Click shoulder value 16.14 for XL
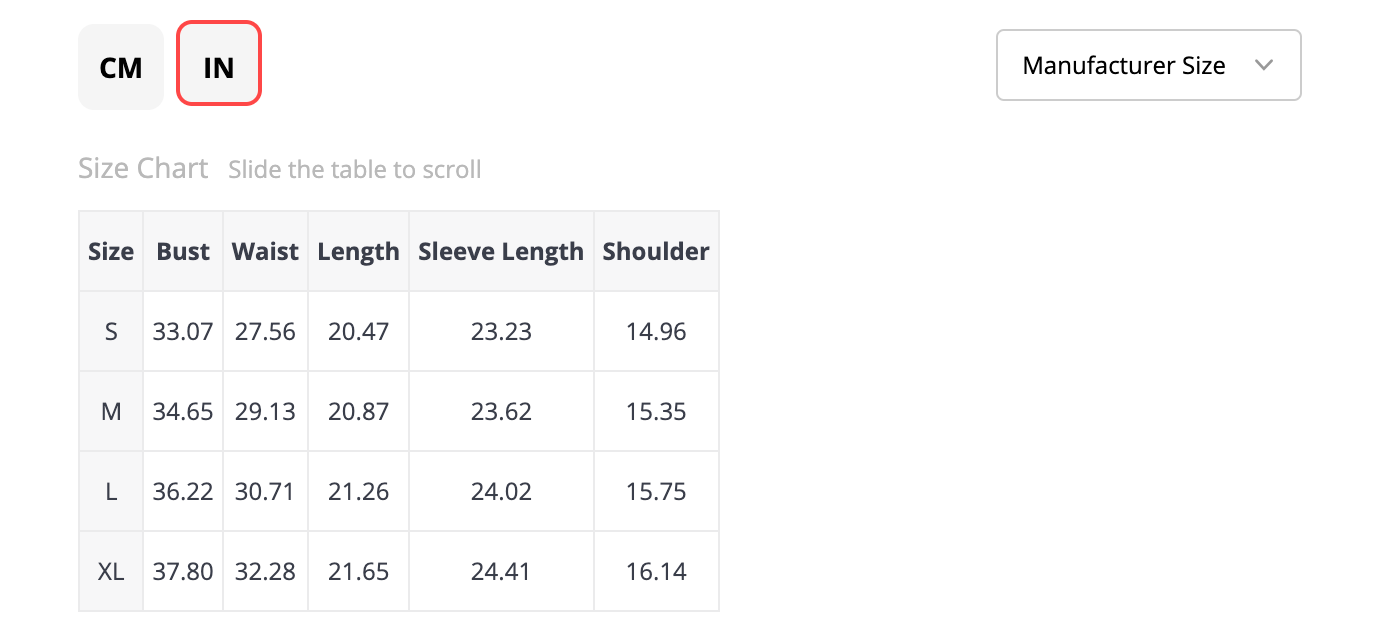This screenshot has width=1388, height=630. 656,571
